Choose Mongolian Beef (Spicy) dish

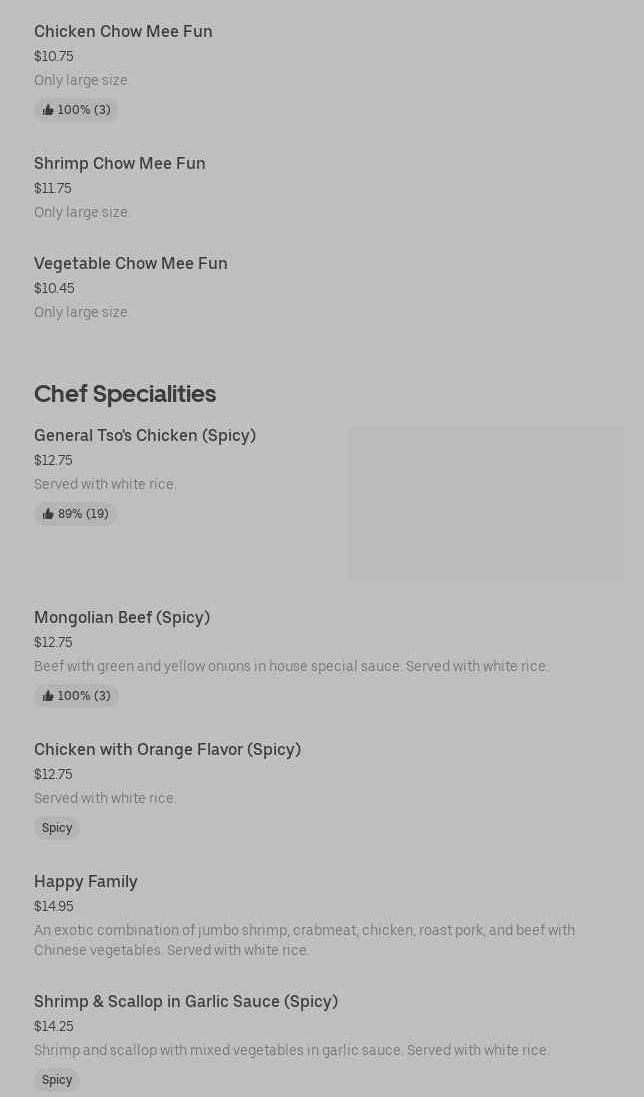[121, 617]
